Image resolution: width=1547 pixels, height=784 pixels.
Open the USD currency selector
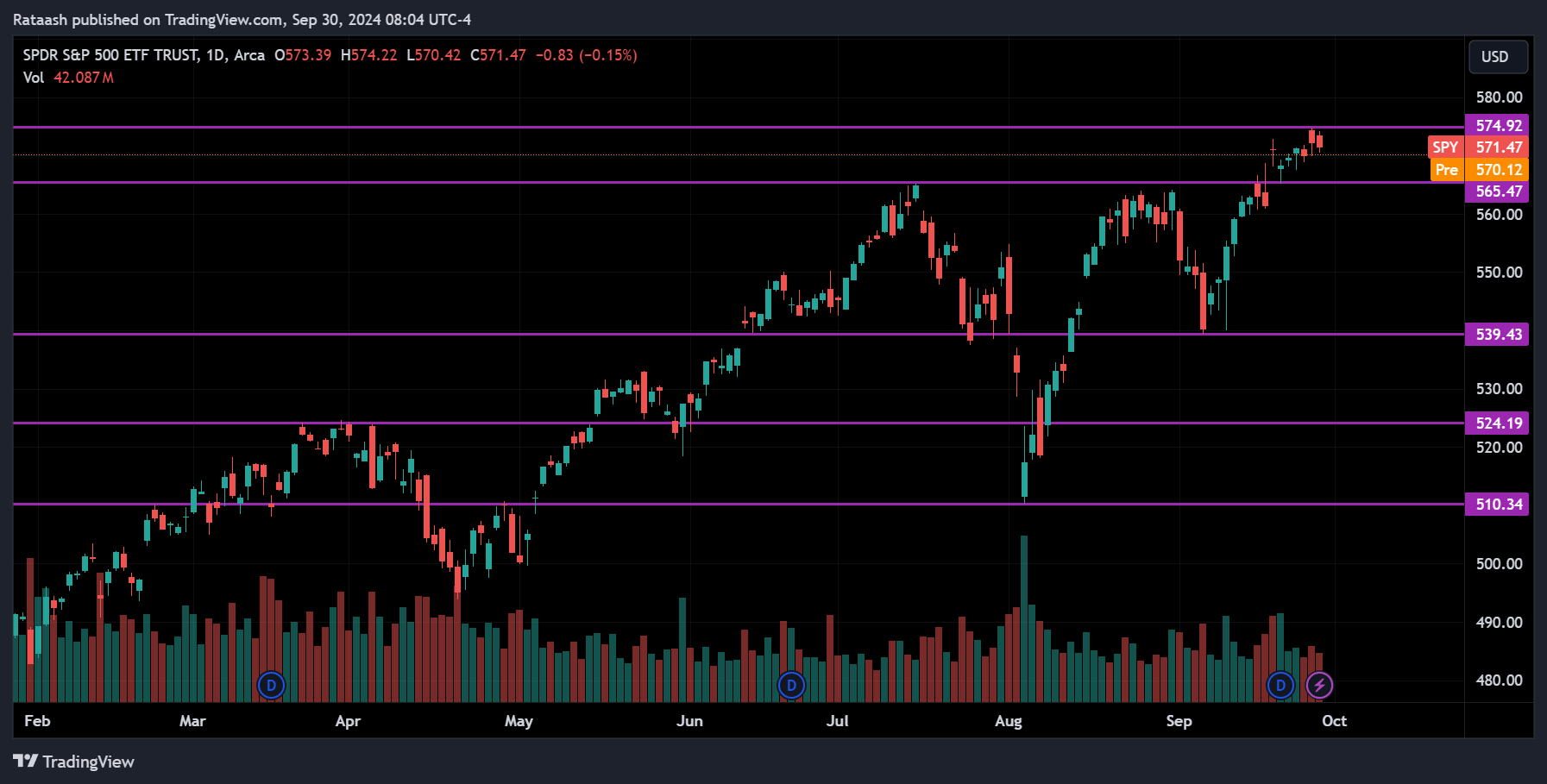[1499, 57]
